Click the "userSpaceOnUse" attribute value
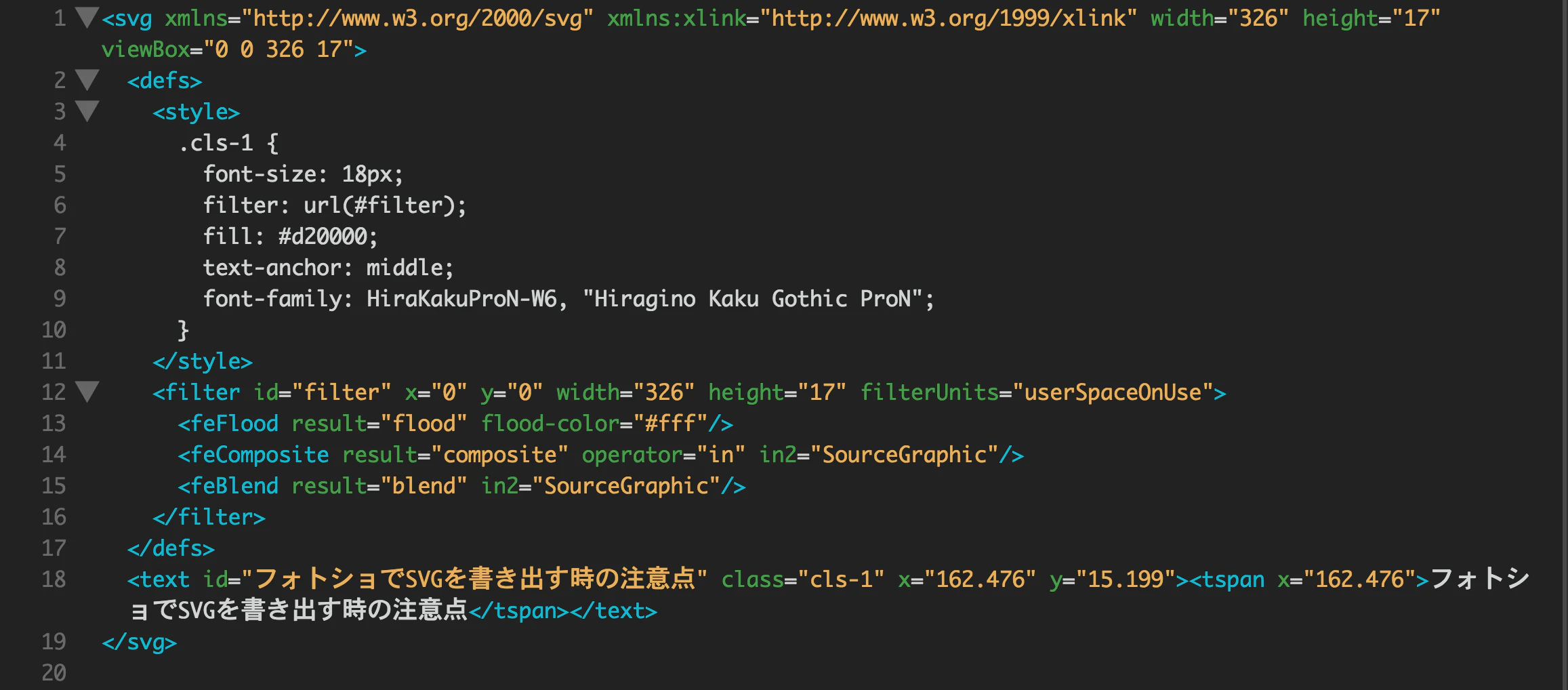This screenshot has width=1568, height=690. coord(1113,392)
